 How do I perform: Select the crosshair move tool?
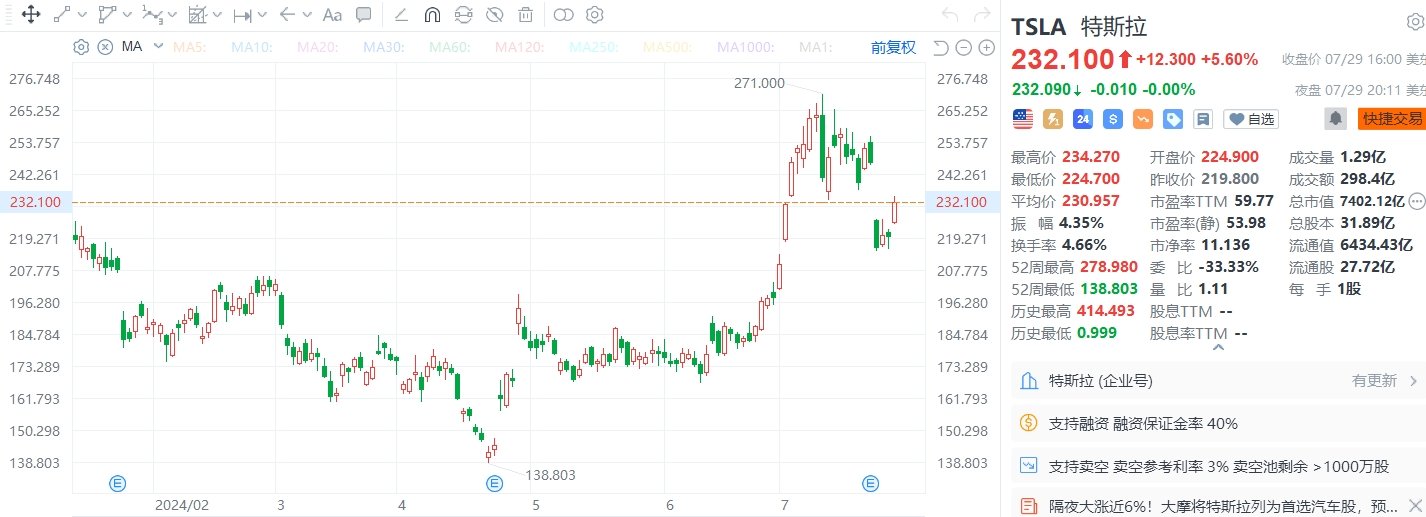tap(30, 15)
